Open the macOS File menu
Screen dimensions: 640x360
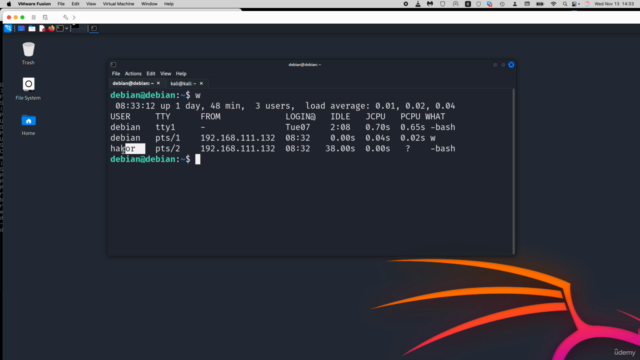coord(61,4)
